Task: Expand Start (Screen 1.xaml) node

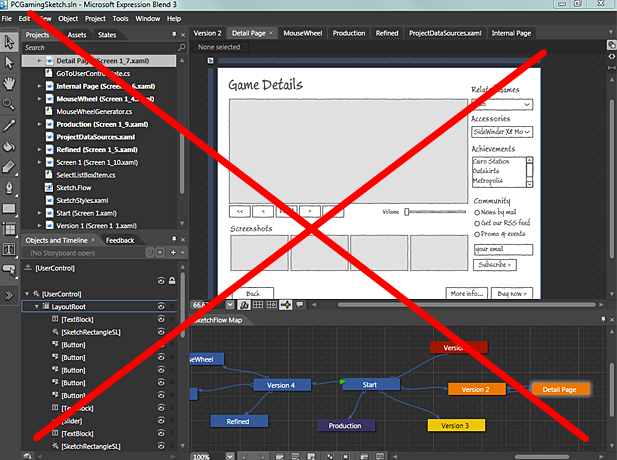Action: point(39,213)
